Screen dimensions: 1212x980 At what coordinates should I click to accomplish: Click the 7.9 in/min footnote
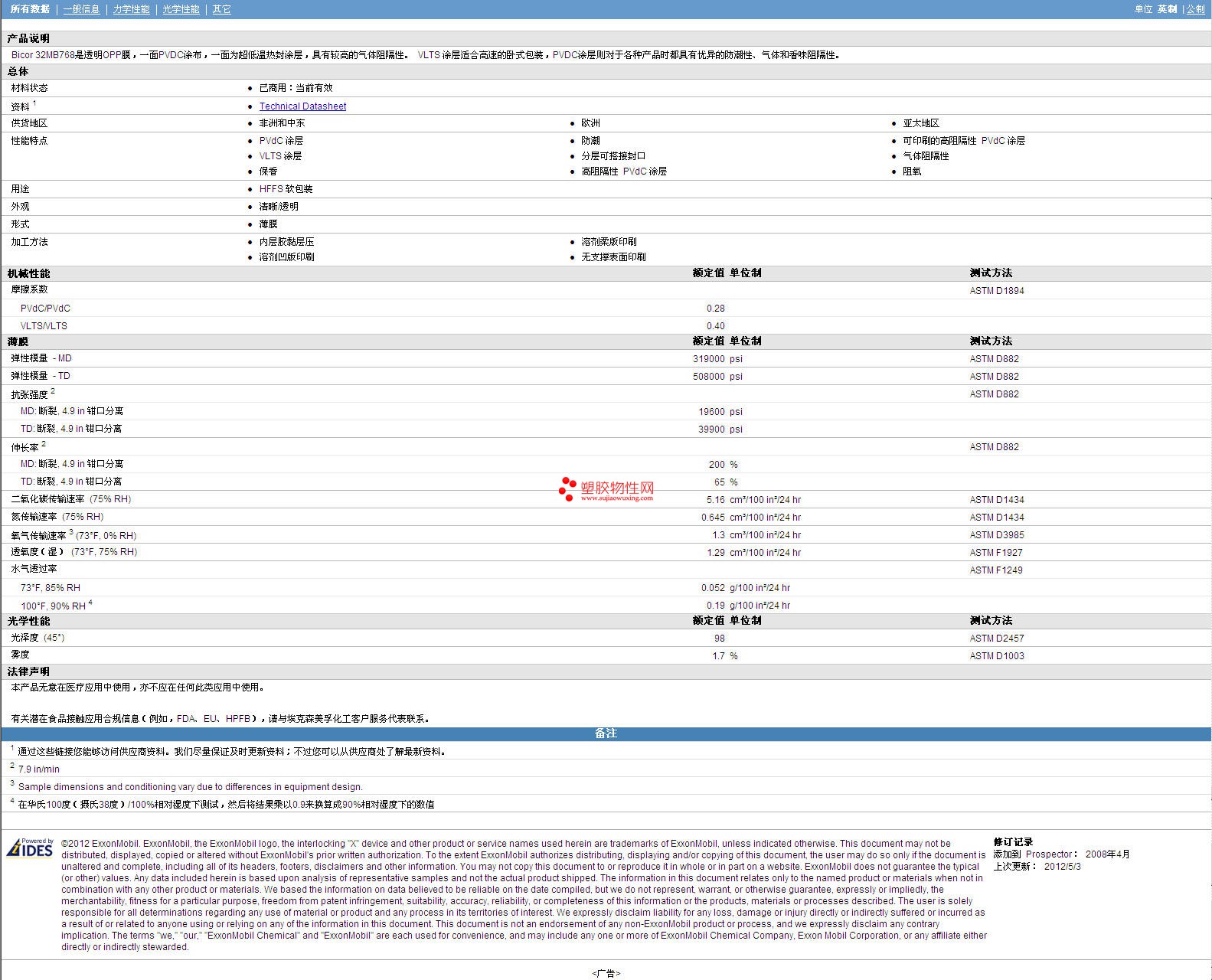click(38, 769)
